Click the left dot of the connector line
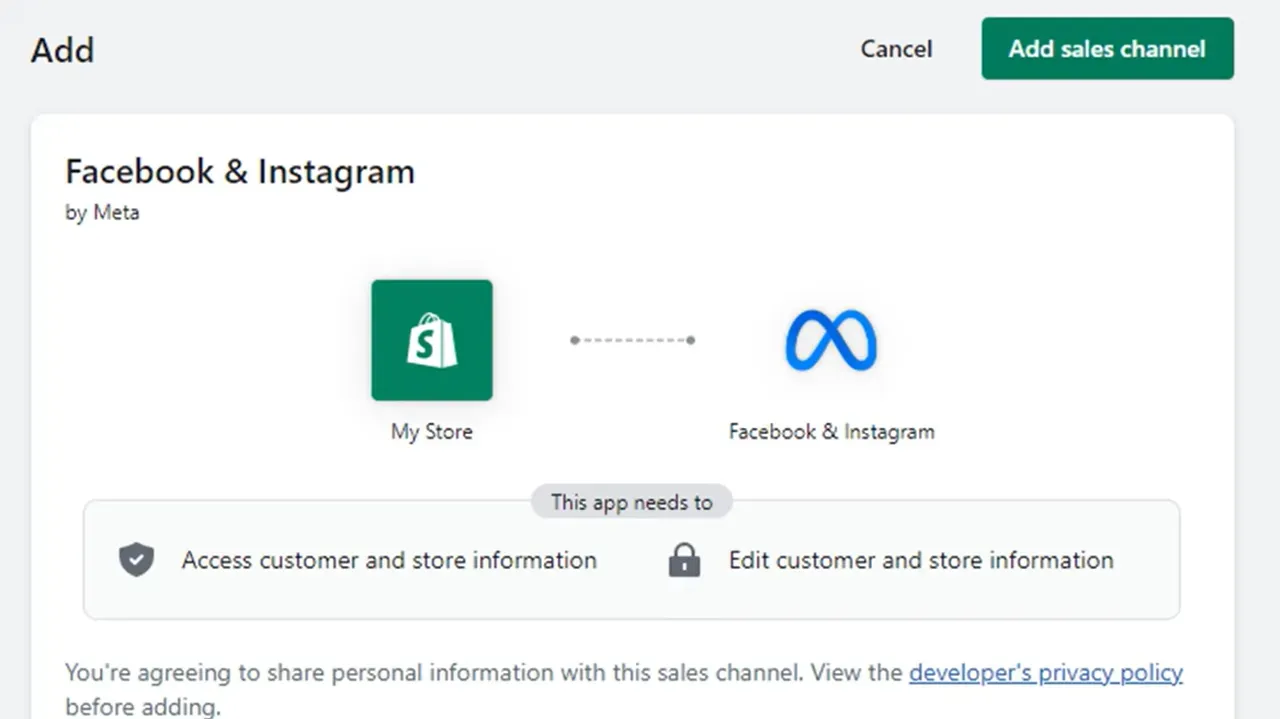The width and height of the screenshot is (1280, 719). [x=575, y=340]
